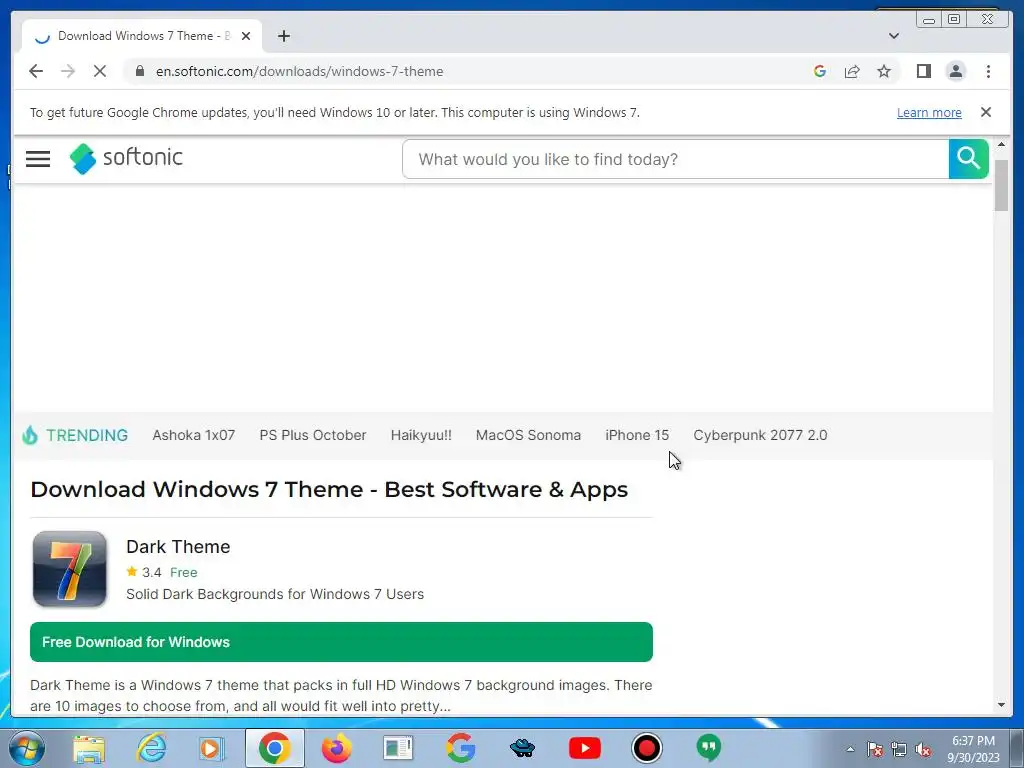The image size is (1024, 768).
Task: Dismiss the Chrome update notification bar
Action: point(986,112)
